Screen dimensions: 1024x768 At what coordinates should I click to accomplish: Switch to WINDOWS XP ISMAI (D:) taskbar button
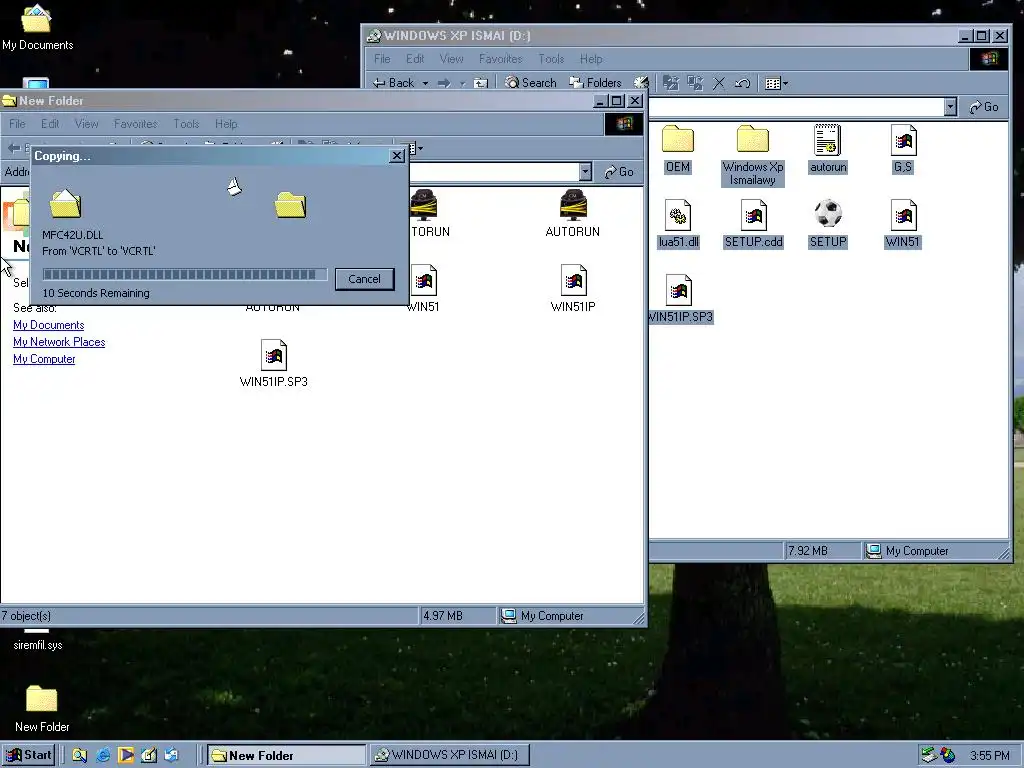(450, 756)
